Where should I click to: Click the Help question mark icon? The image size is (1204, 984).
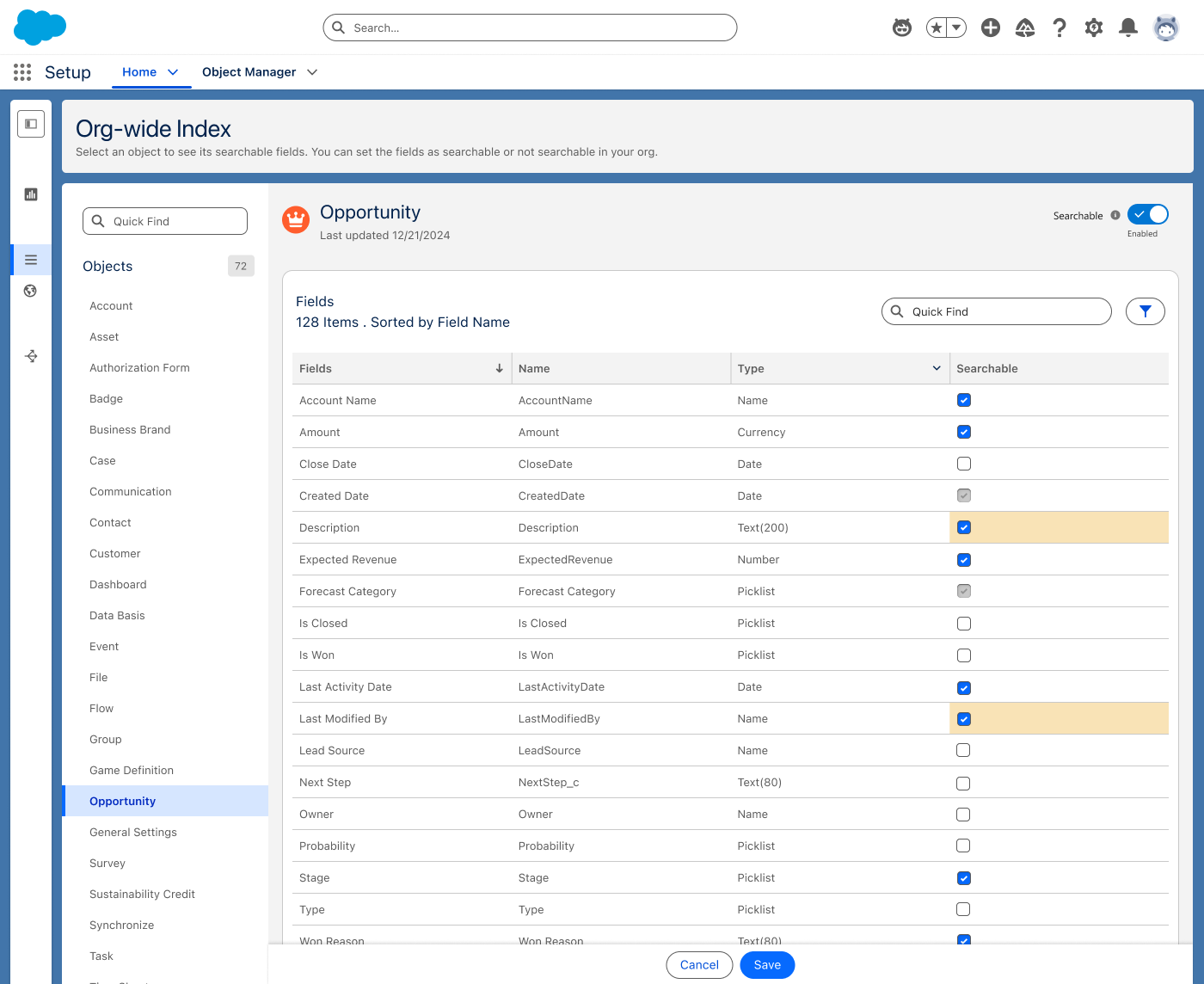1060,28
